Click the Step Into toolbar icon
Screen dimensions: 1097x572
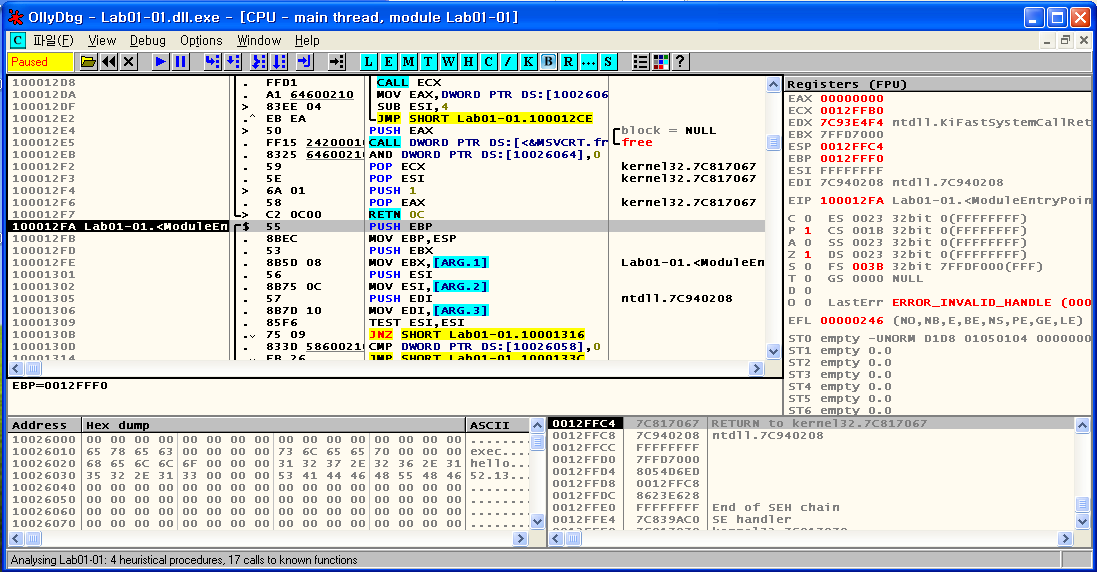click(213, 62)
